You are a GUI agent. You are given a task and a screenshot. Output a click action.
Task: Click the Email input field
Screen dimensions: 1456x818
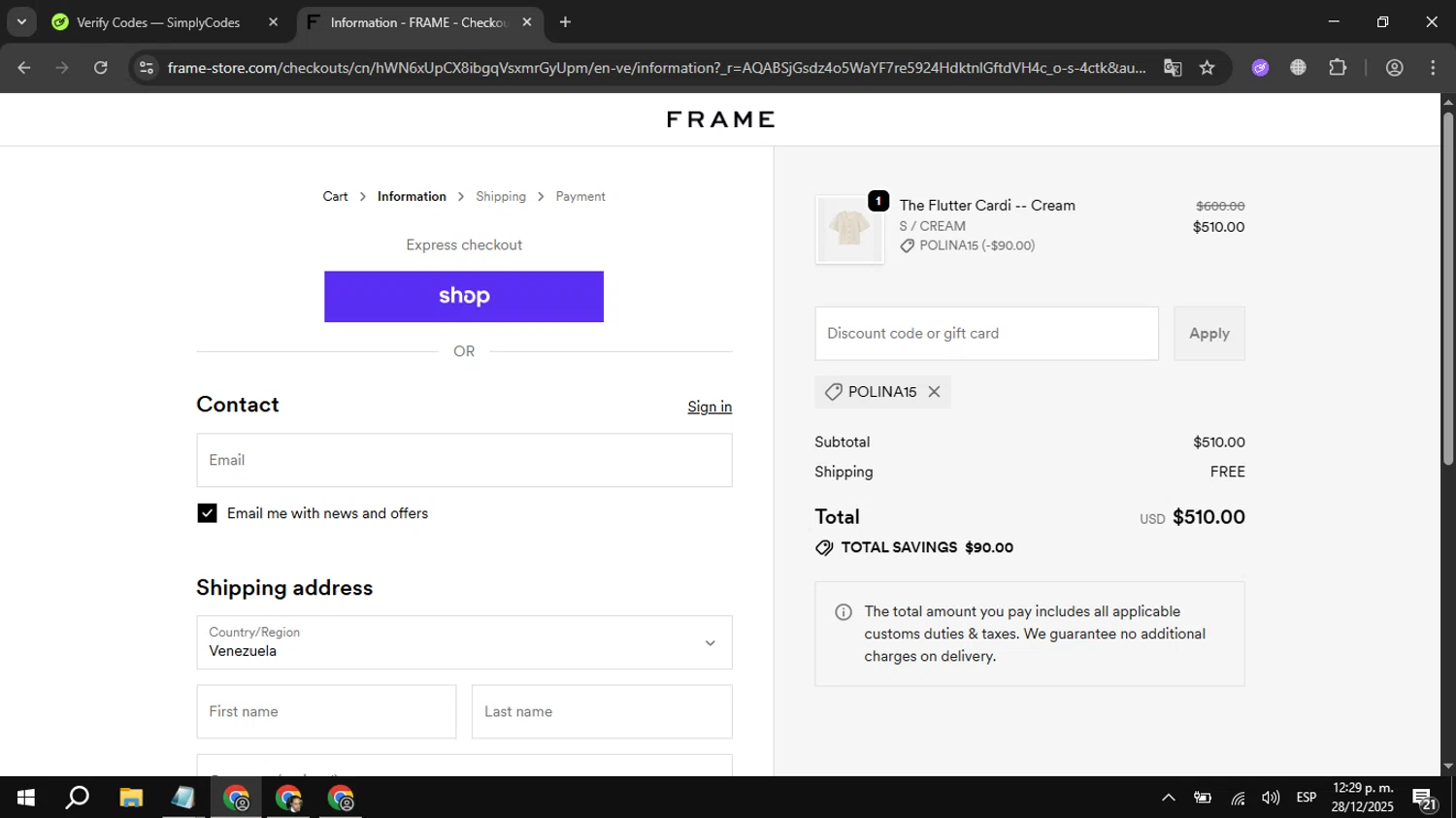tap(464, 460)
